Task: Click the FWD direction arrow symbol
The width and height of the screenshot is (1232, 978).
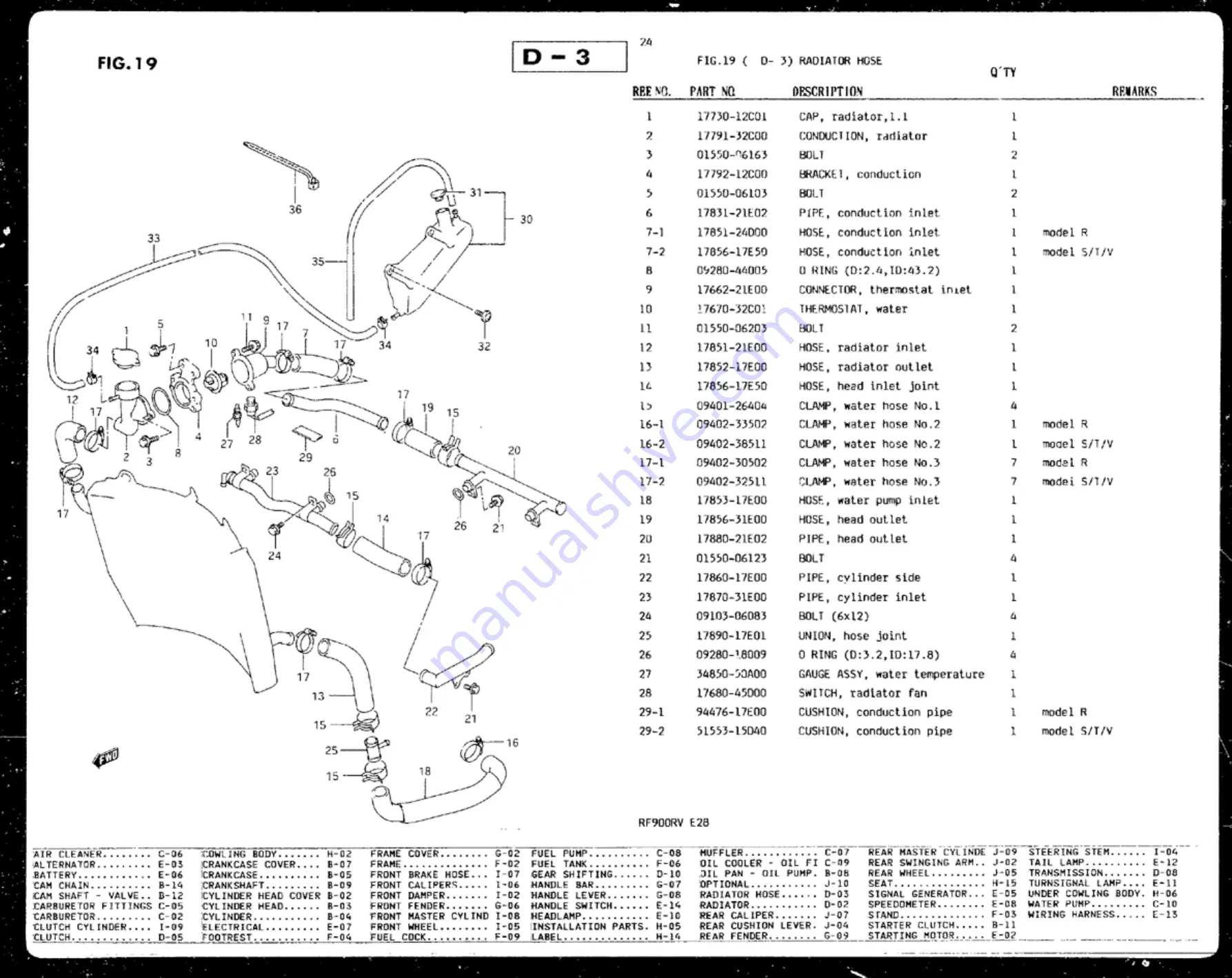Action: [106, 757]
